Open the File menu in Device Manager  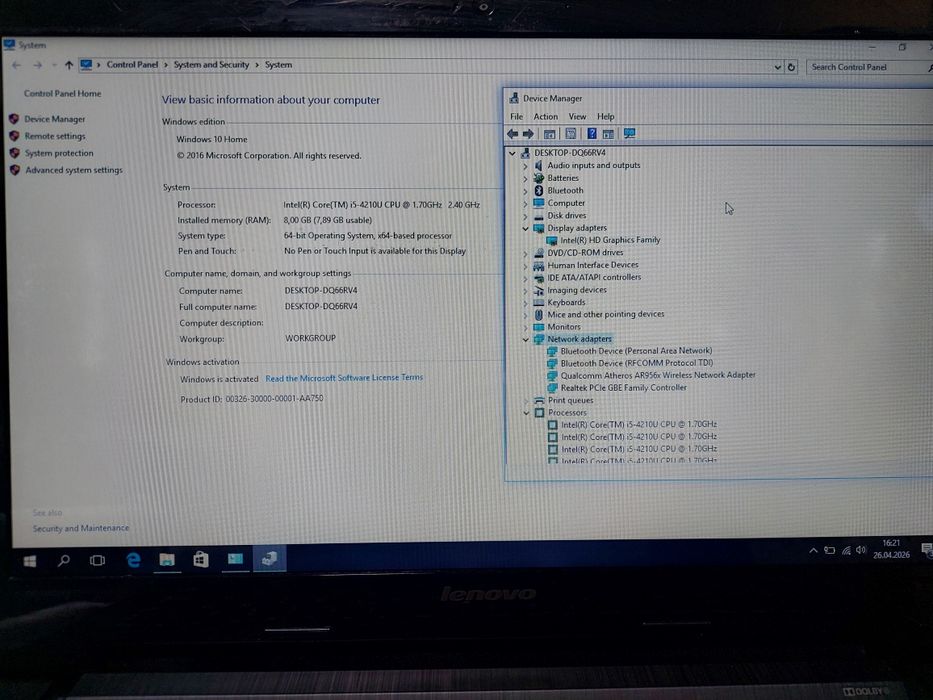click(516, 117)
